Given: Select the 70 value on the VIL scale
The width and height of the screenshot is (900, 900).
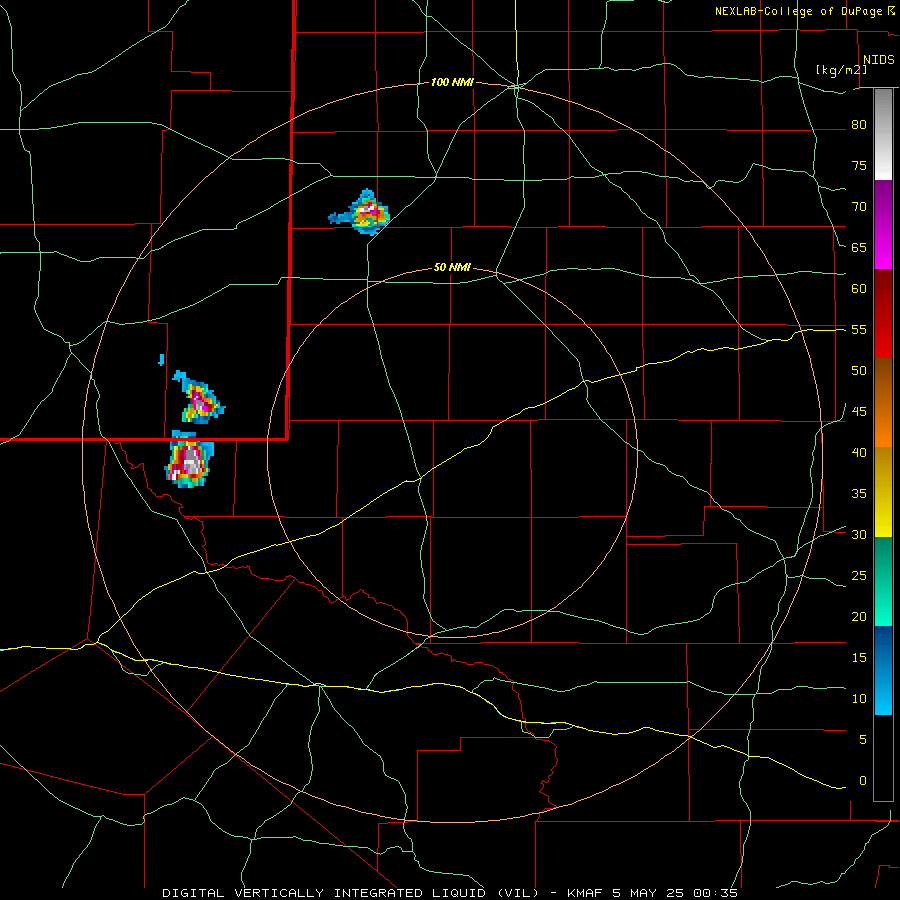Looking at the screenshot, I should coord(859,207).
